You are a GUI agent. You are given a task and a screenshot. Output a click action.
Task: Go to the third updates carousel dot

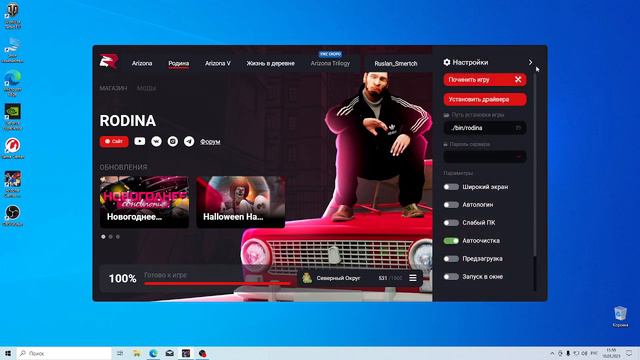click(x=118, y=236)
